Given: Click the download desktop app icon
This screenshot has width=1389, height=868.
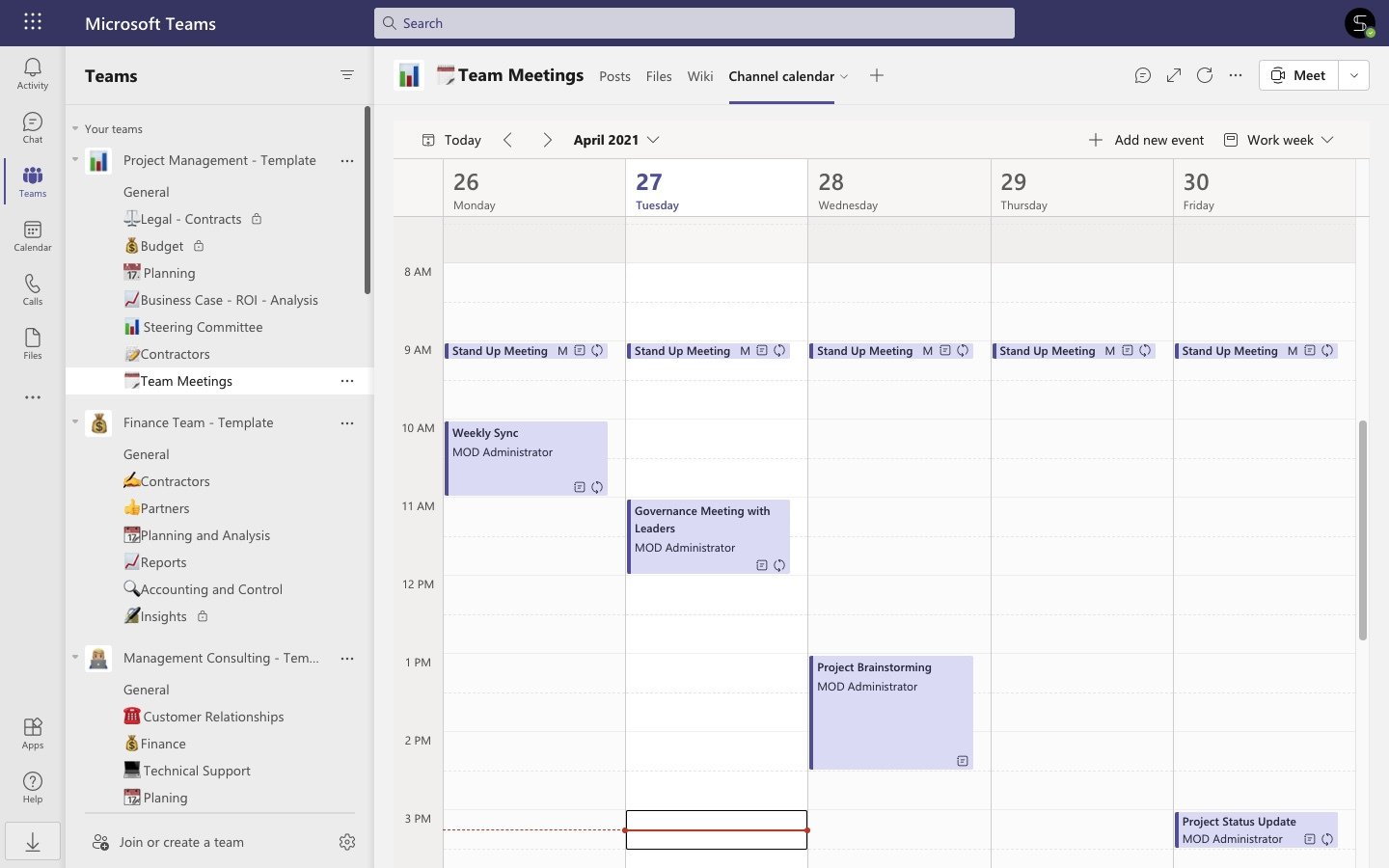Looking at the screenshot, I should coord(33,842).
